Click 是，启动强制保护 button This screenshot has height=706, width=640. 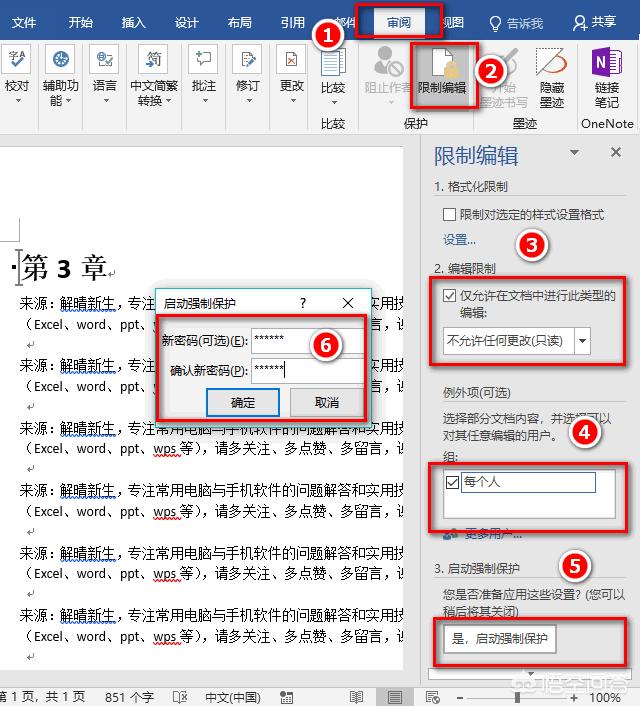pos(499,638)
